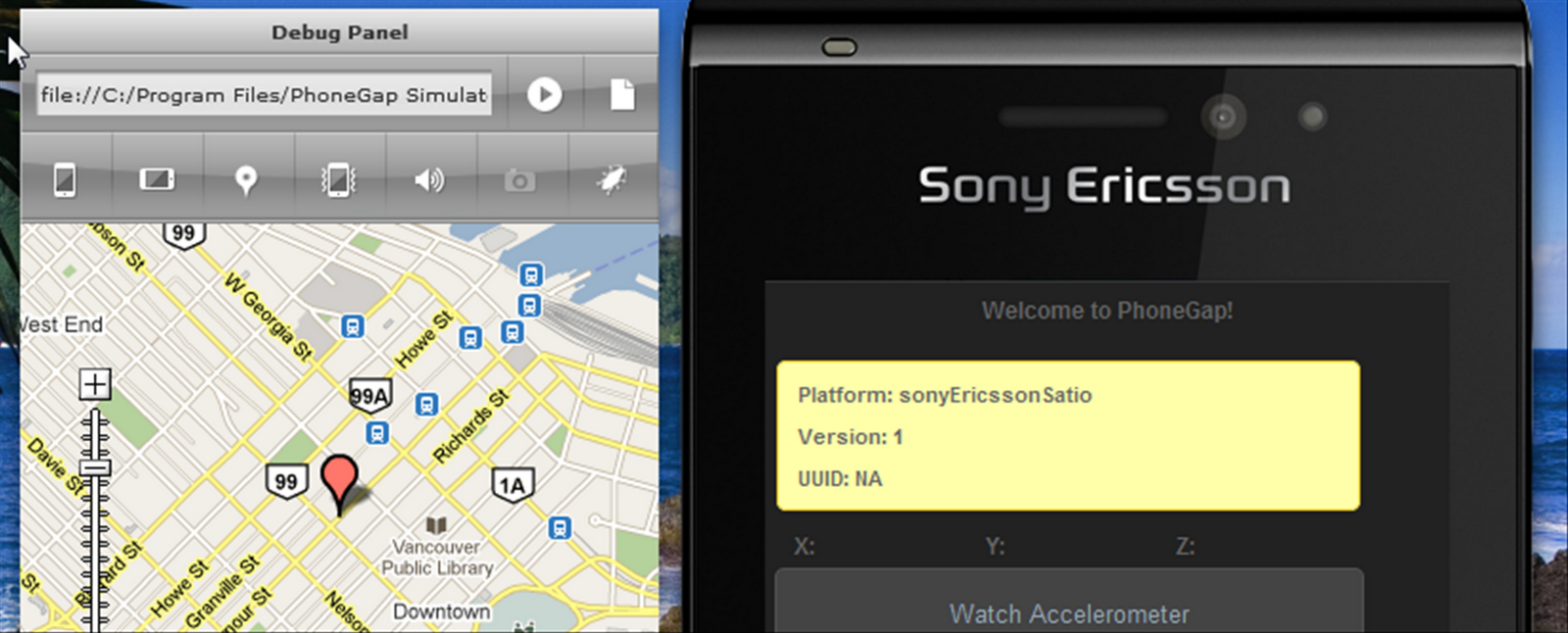The height and width of the screenshot is (633, 1568).
Task: Click Vancouver Public Library icon on map
Action: pos(437,525)
